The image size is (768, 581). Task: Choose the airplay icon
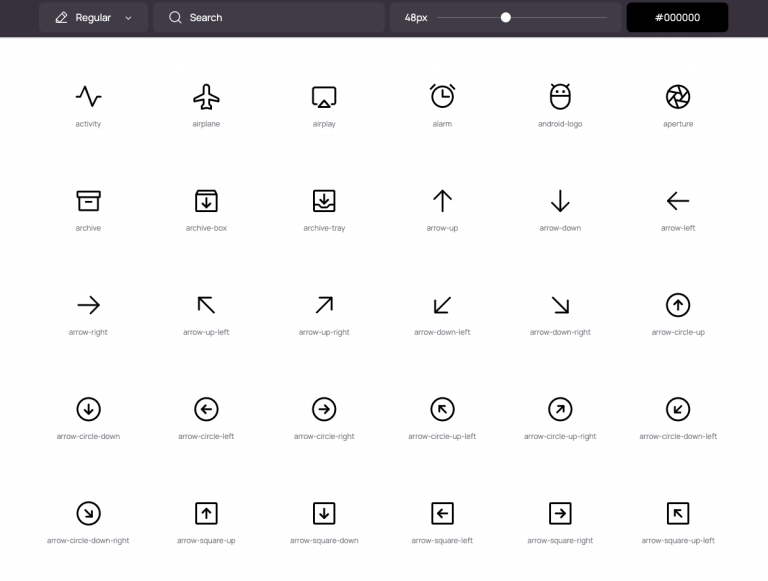pos(324,97)
